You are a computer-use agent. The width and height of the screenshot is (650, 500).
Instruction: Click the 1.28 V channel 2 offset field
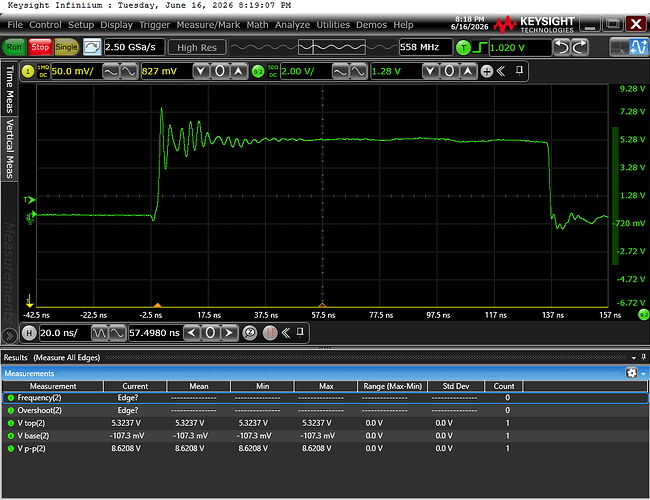(x=395, y=71)
